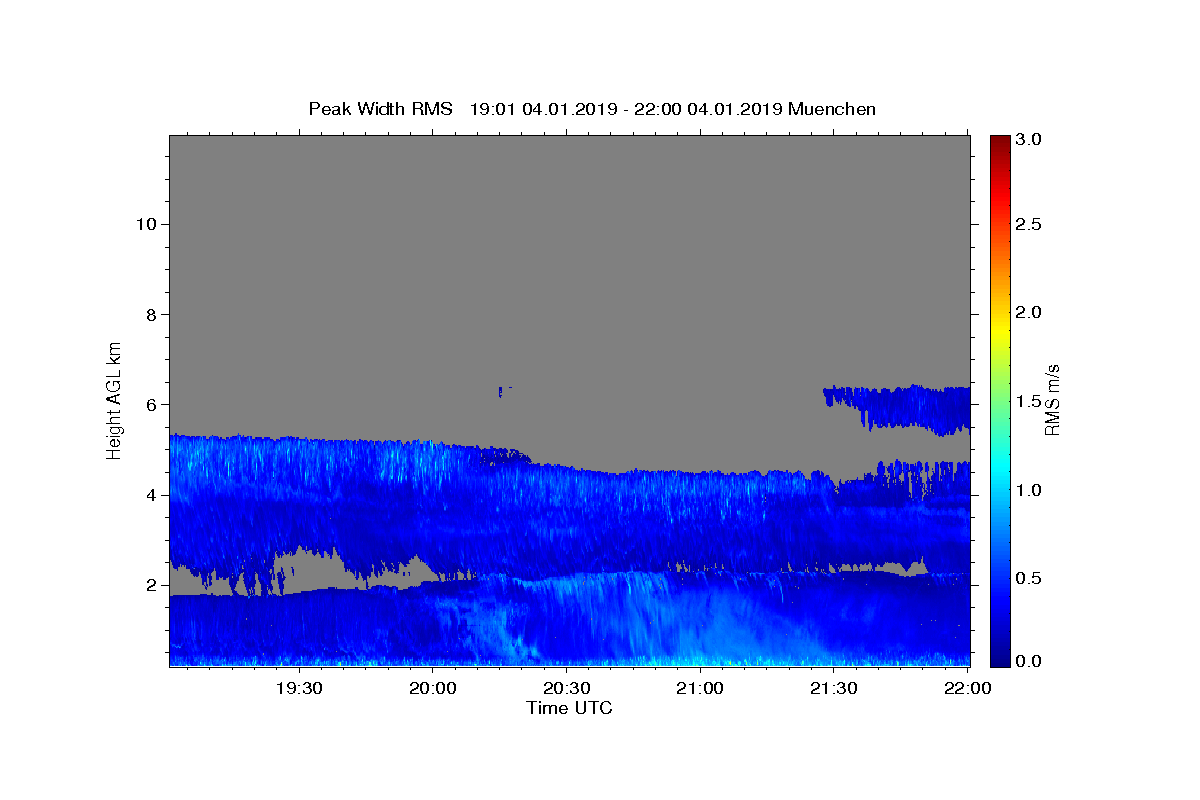Screen dimensions: 1200x800
Task: Click the "2.0" colorbar value
Action: (1030, 312)
